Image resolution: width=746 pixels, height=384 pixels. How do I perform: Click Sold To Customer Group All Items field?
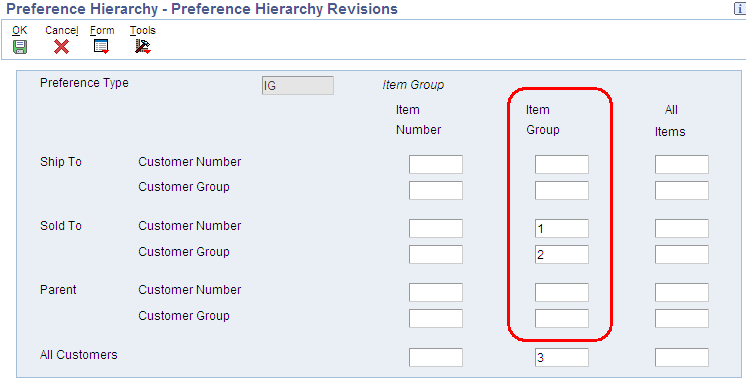click(x=682, y=255)
